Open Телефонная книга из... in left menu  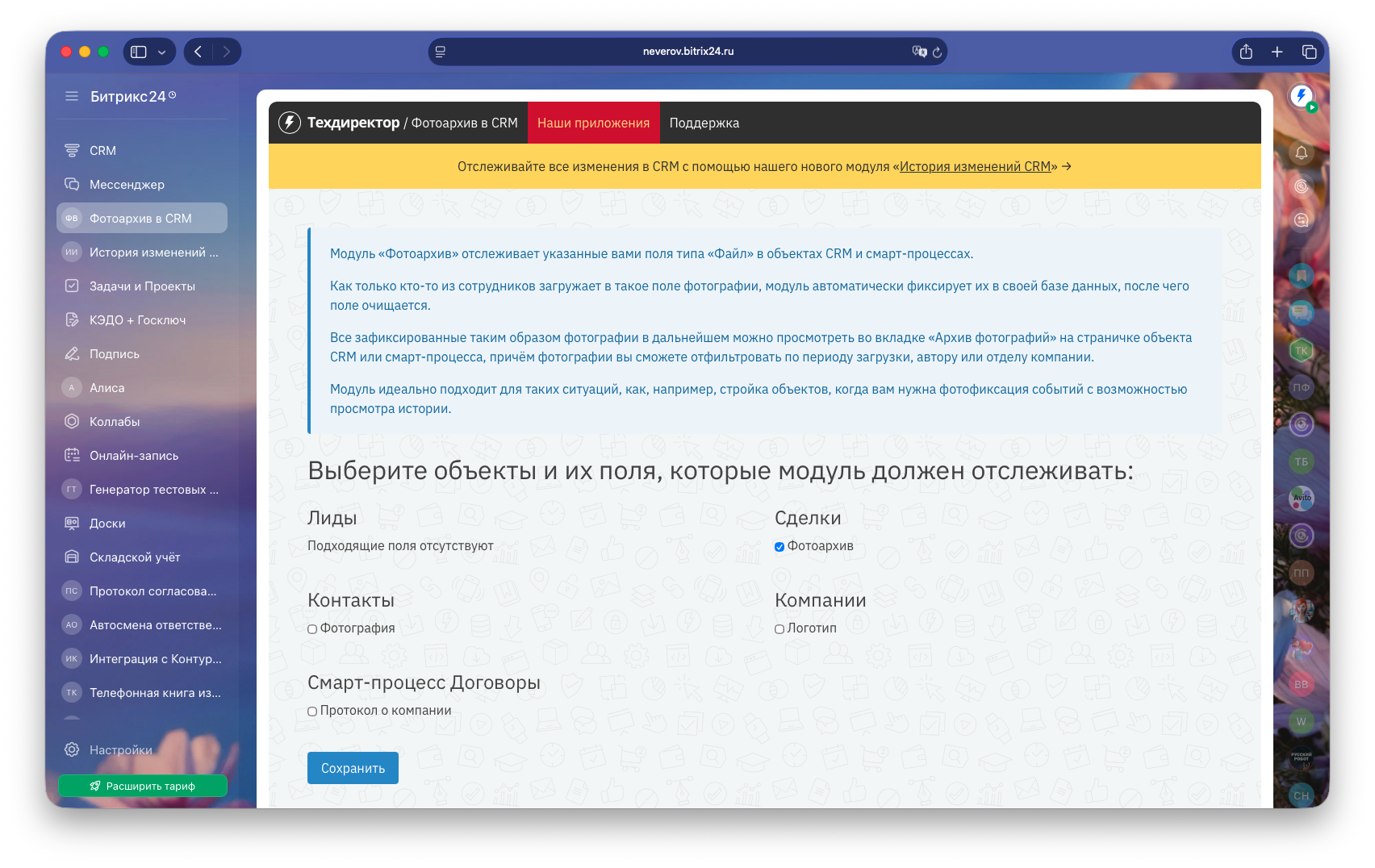(142, 693)
